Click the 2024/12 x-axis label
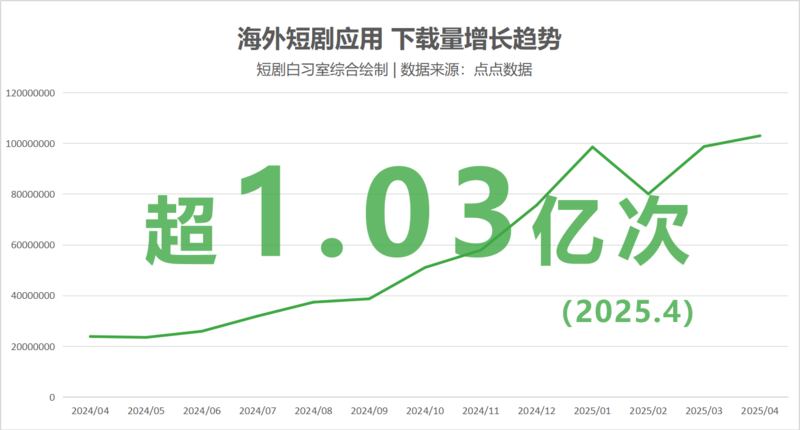 pyautogui.click(x=537, y=410)
